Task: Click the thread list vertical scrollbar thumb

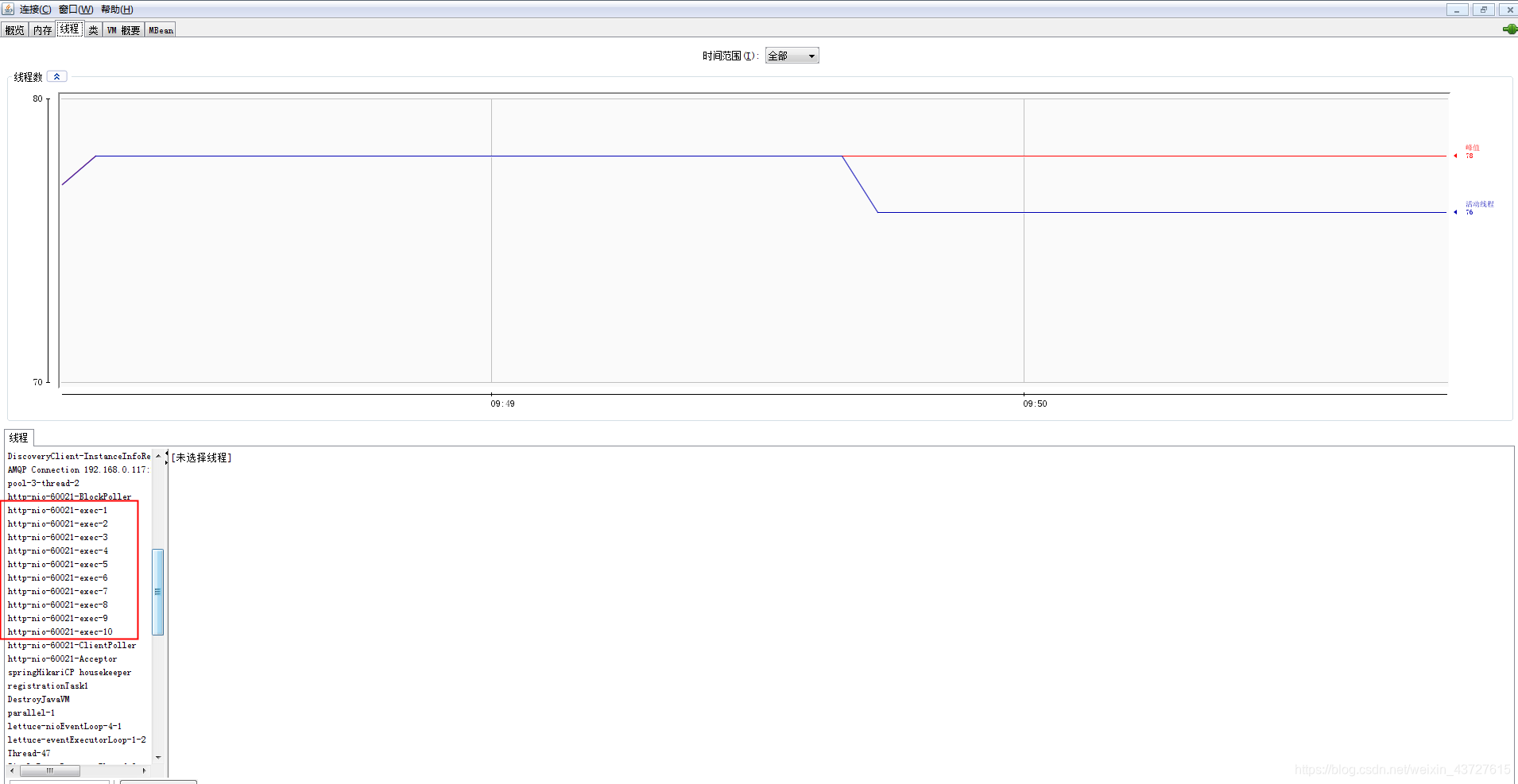Action: pyautogui.click(x=158, y=592)
